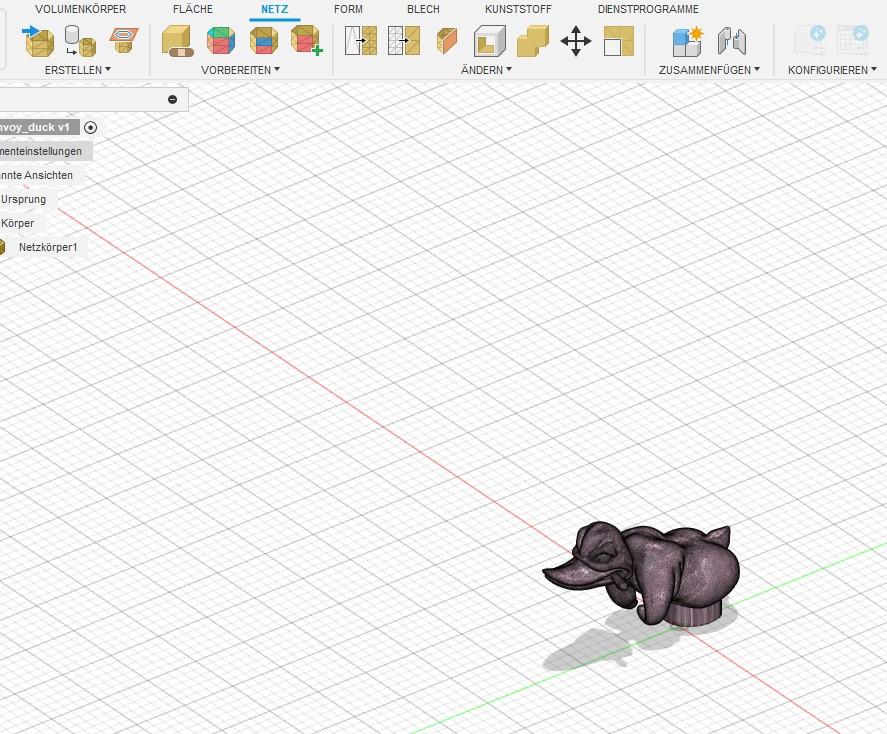Click the Scale Mesh icon
Viewport: 887px width, 734px height.
coord(619,41)
